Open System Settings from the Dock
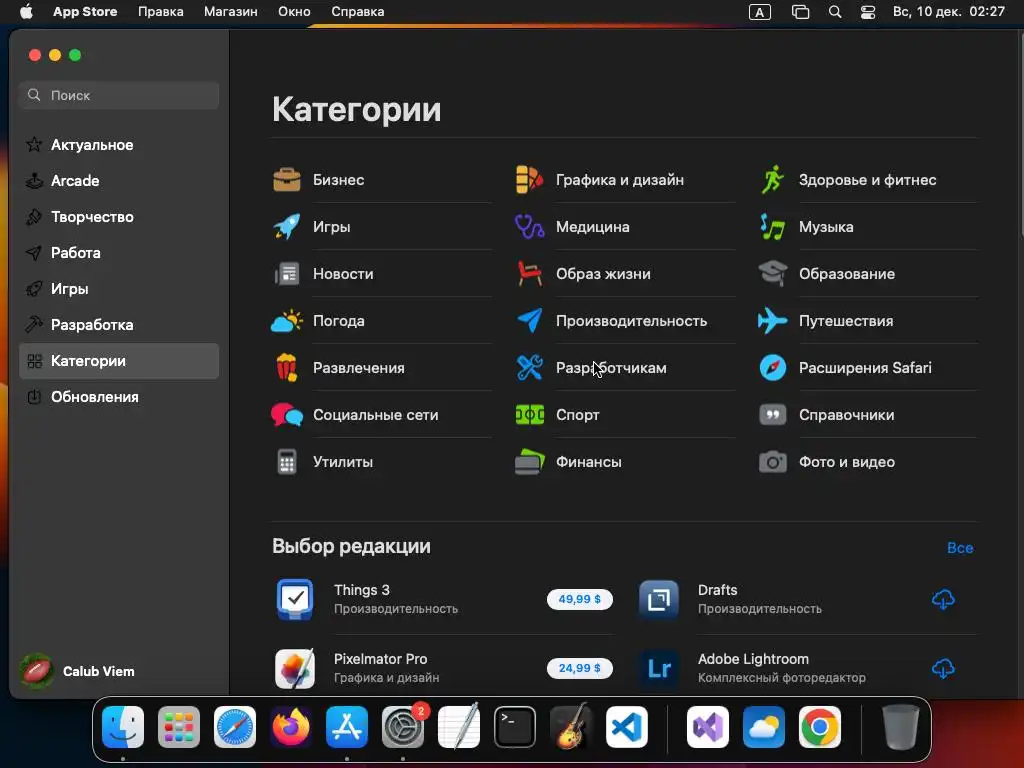This screenshot has height=768, width=1024. pyautogui.click(x=403, y=727)
